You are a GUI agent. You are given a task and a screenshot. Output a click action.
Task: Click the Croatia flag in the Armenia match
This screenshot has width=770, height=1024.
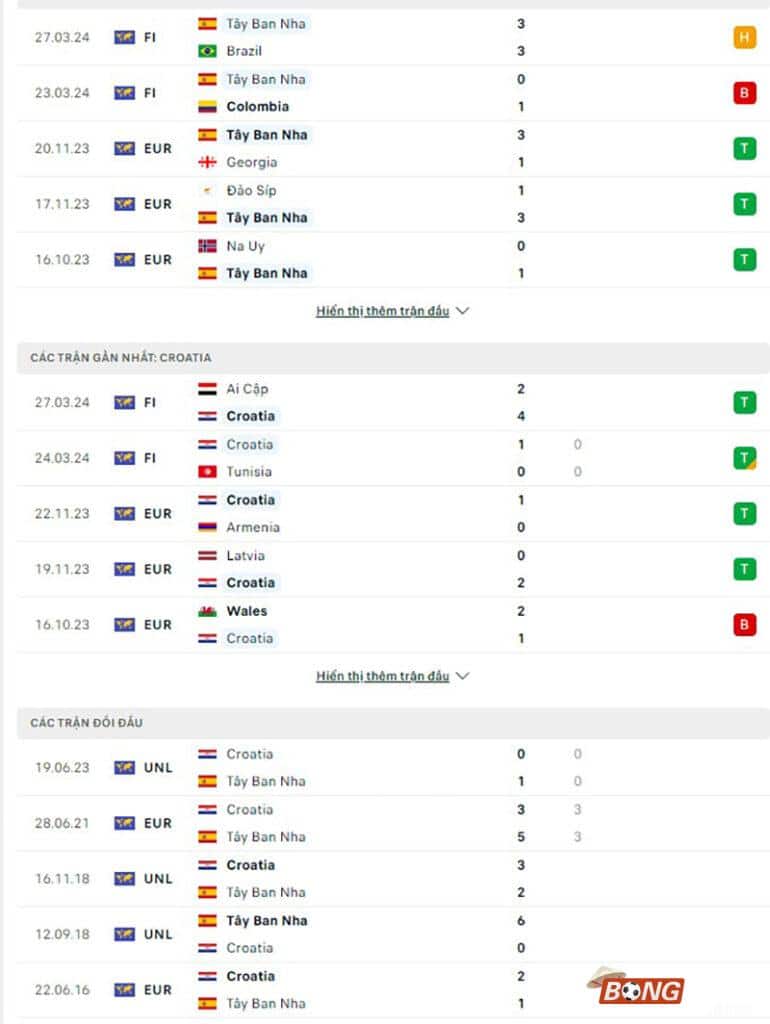[205, 500]
